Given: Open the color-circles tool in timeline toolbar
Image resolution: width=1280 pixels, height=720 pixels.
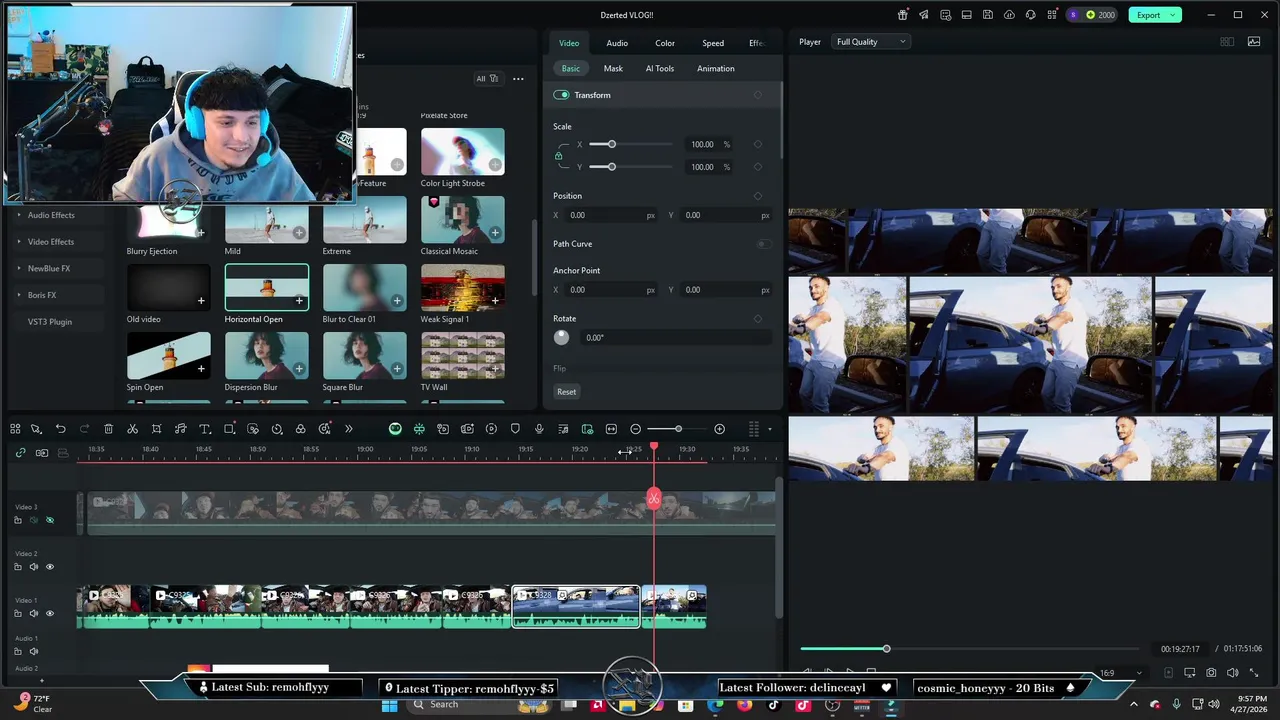Looking at the screenshot, I should click(x=300, y=429).
